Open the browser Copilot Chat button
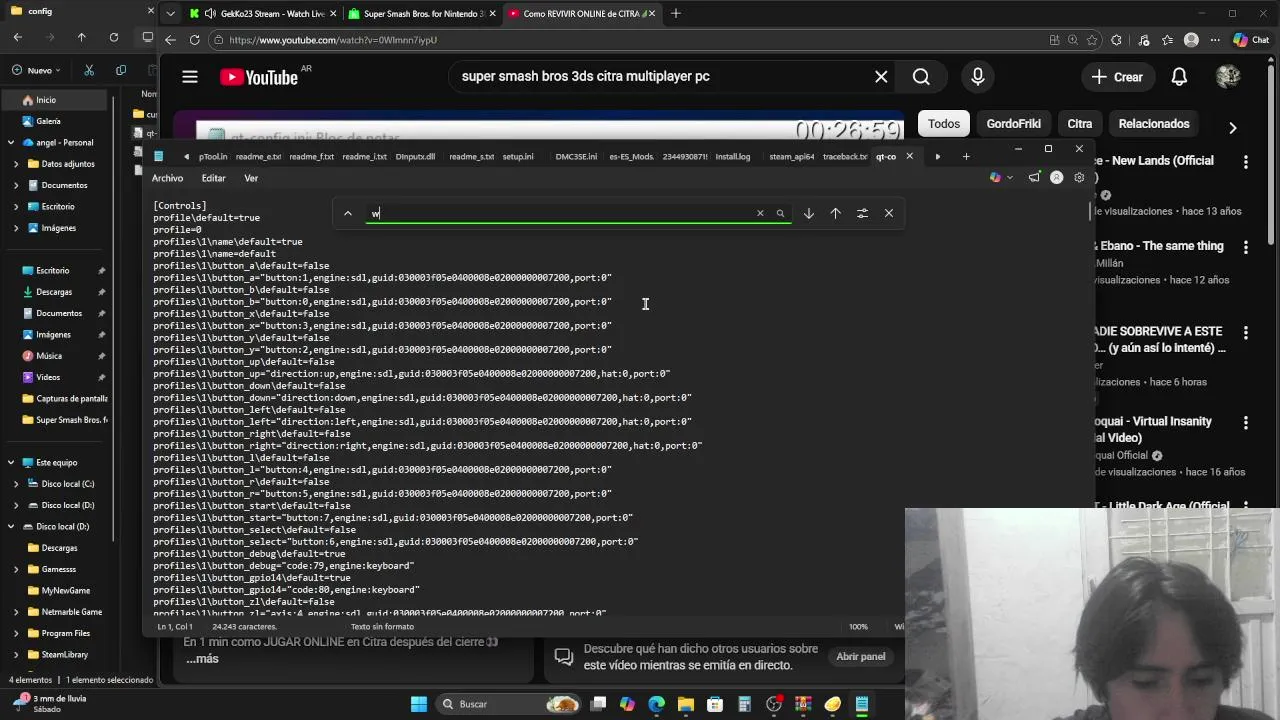The width and height of the screenshot is (1280, 720). click(1250, 40)
